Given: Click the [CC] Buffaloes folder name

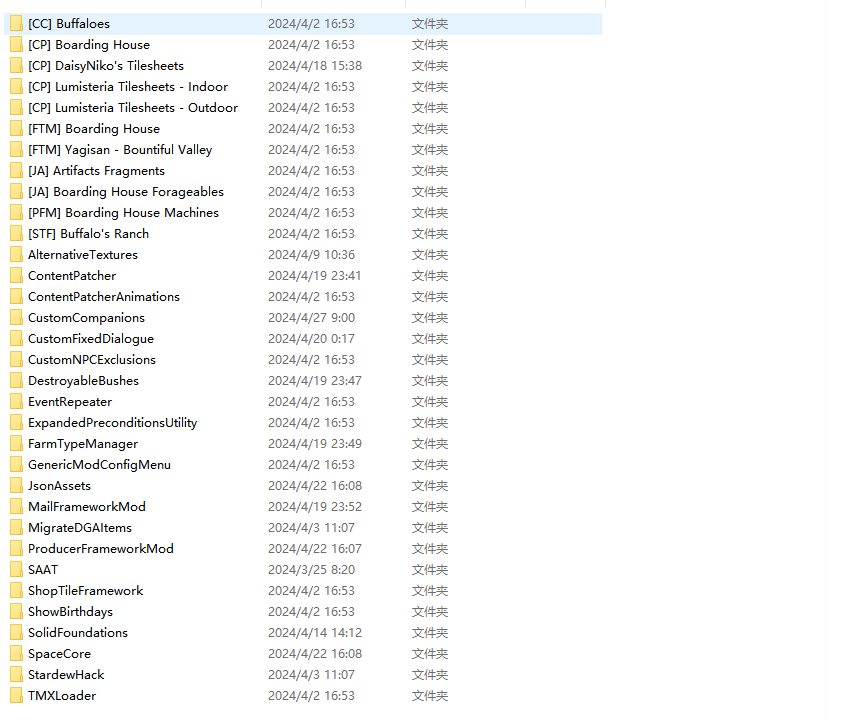Looking at the screenshot, I should (69, 24).
